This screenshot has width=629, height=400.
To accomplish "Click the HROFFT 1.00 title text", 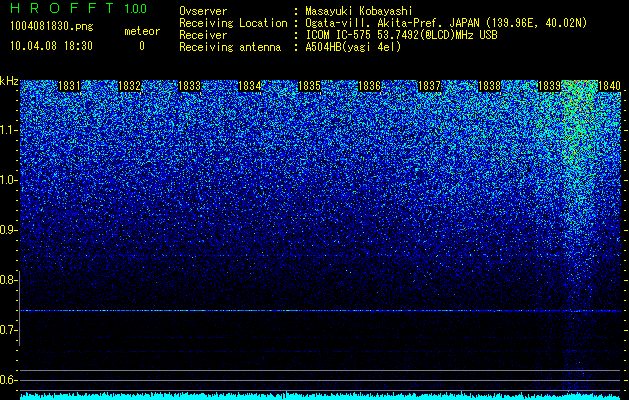I will click(x=79, y=8).
